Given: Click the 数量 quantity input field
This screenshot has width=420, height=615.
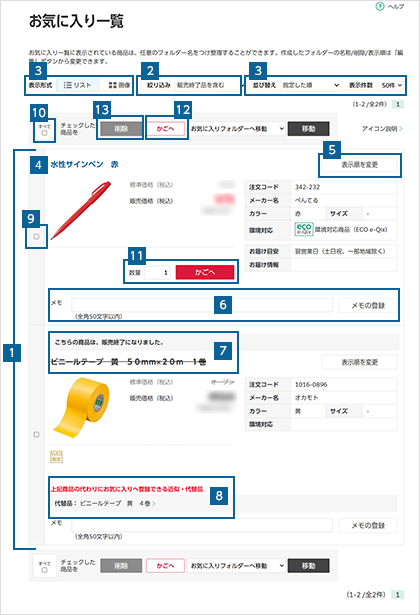Looking at the screenshot, I should click(x=157, y=272).
